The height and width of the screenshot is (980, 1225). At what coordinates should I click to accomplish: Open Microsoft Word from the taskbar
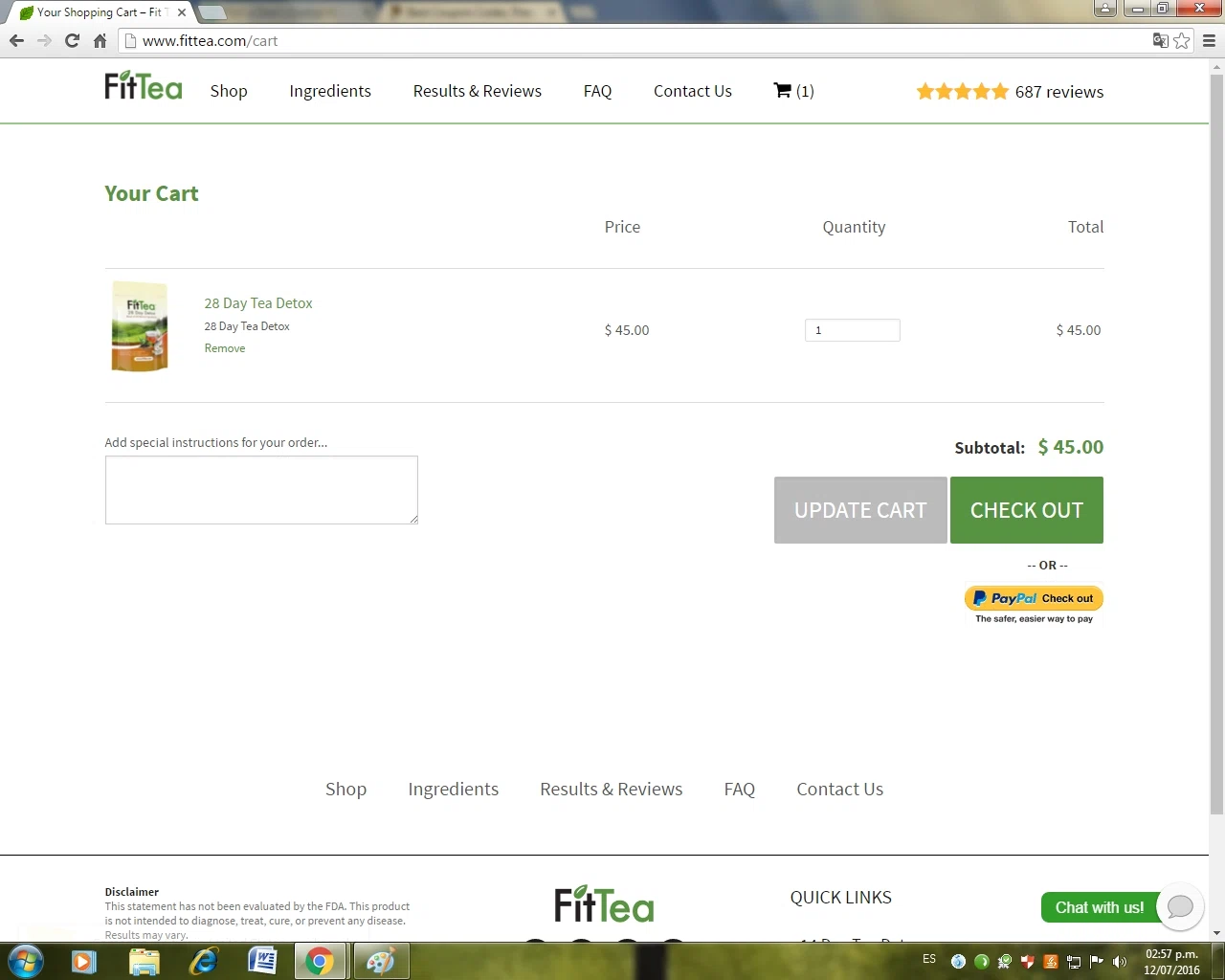[x=262, y=961]
